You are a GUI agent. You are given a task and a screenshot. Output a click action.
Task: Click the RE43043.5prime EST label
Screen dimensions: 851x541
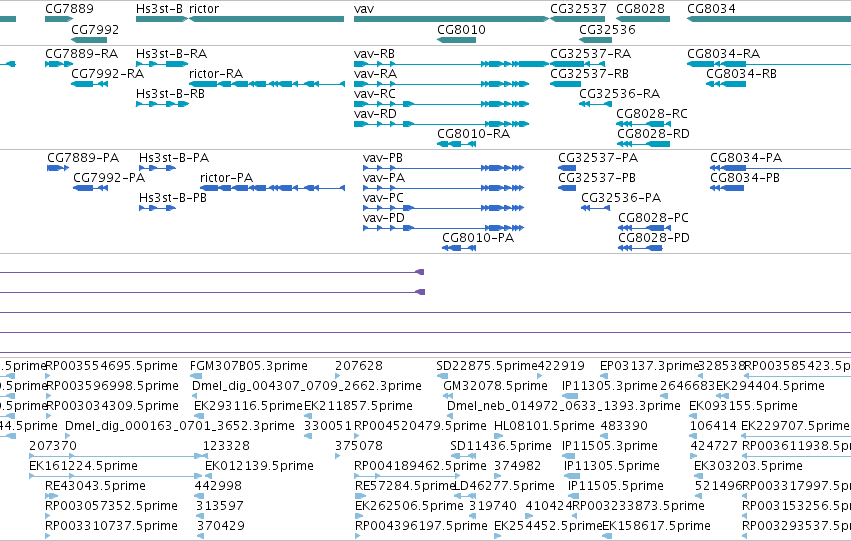[x=96, y=486]
